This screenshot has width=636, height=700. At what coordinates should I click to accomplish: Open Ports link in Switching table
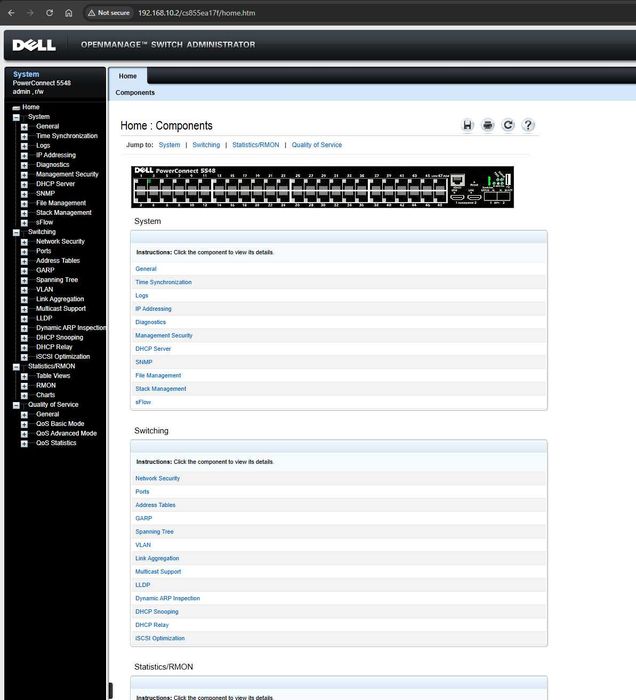click(x=142, y=492)
